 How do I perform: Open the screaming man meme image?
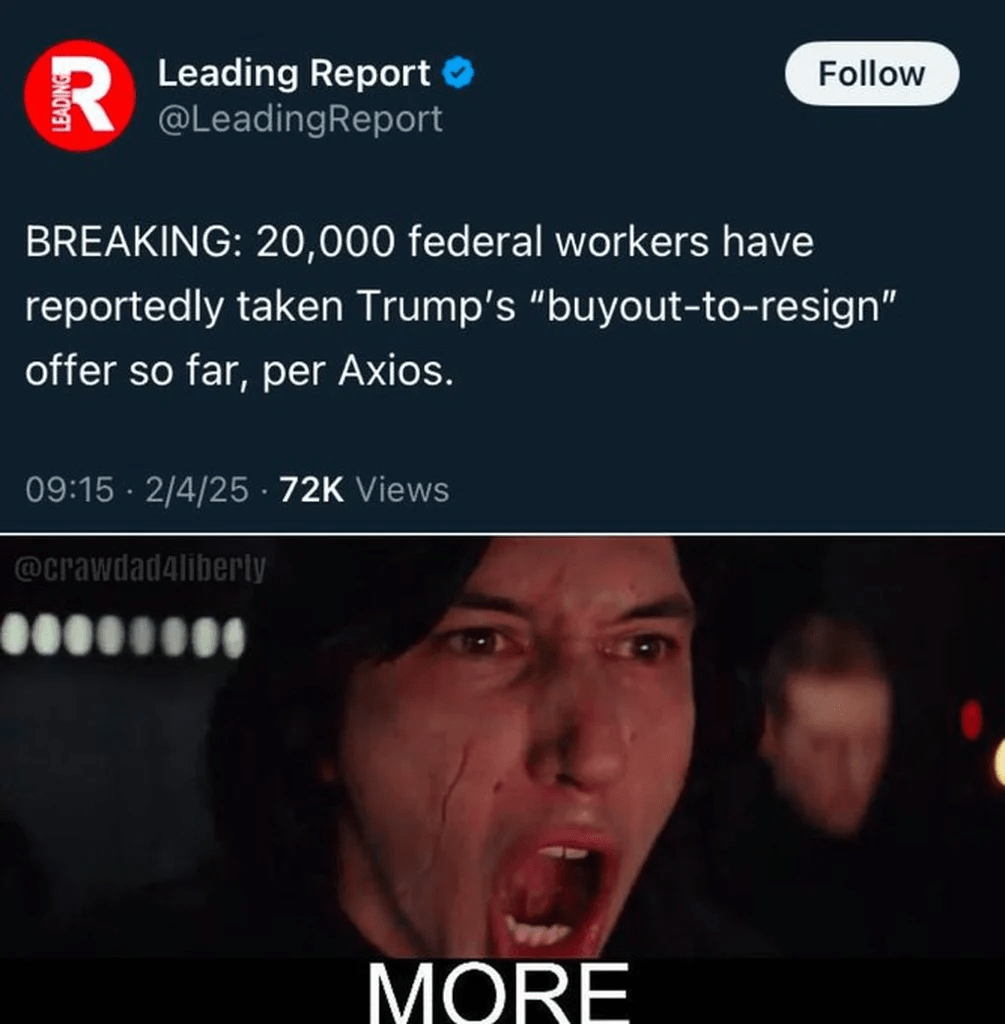(x=502, y=748)
